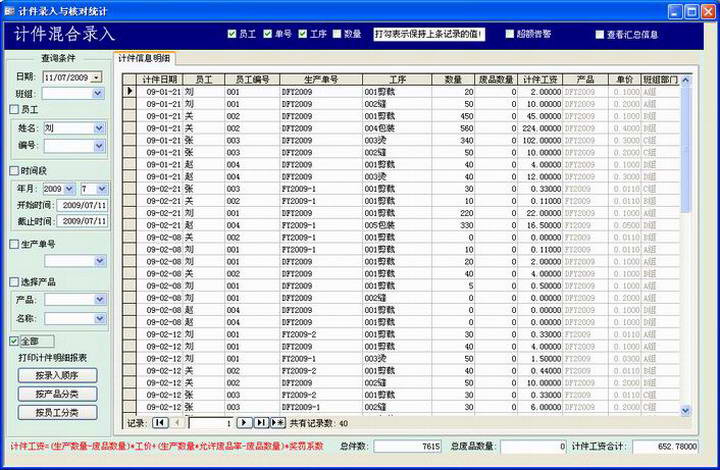
Task: Click the 员工 column header
Action: [x=203, y=79]
